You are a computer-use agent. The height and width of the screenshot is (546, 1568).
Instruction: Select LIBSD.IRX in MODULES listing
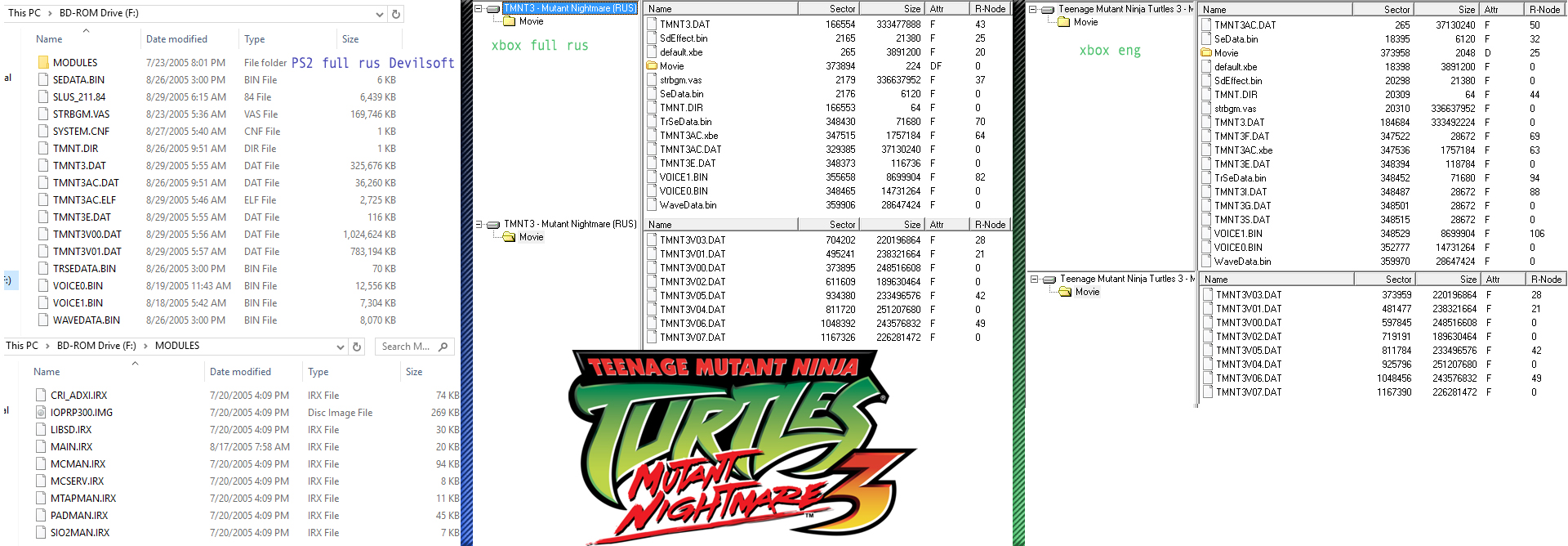[x=71, y=430]
